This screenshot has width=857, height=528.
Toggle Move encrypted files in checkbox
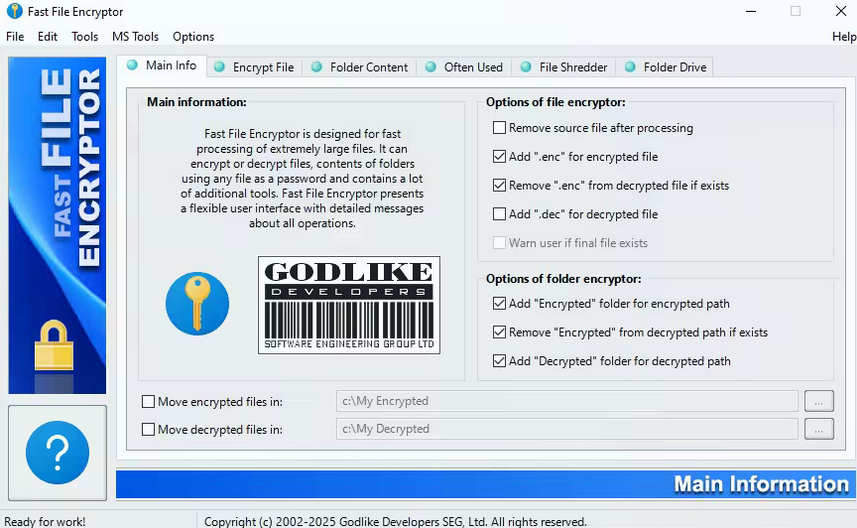pyautogui.click(x=149, y=402)
